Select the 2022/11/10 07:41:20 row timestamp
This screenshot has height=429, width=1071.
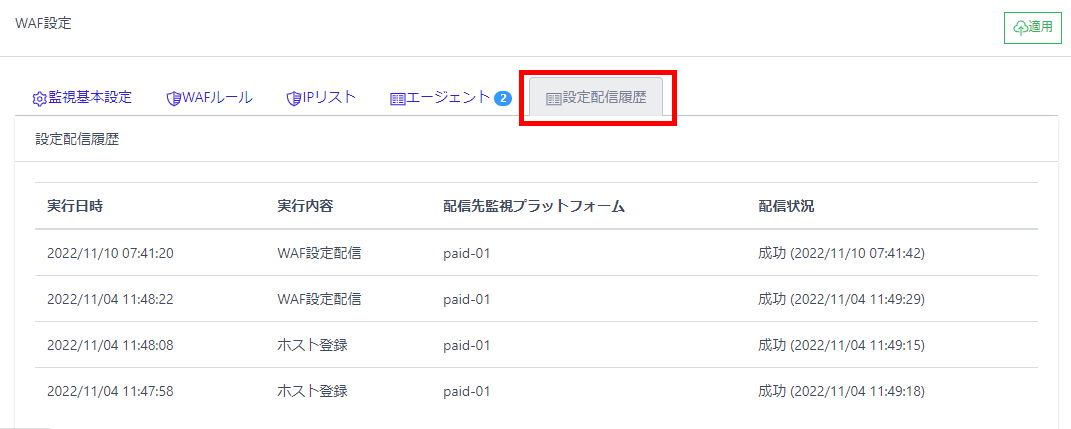click(x=110, y=253)
